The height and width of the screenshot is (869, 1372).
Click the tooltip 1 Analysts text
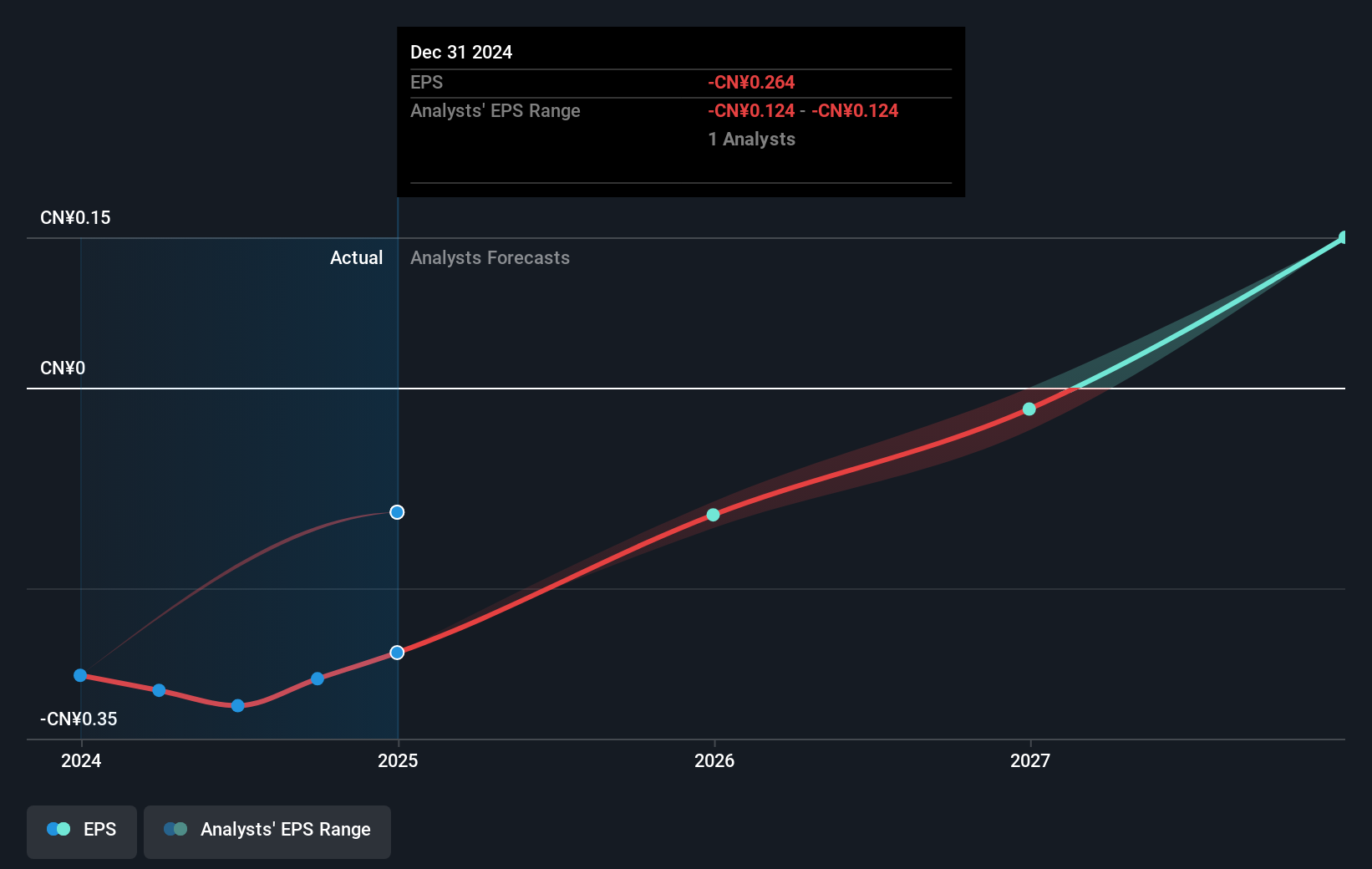752,139
